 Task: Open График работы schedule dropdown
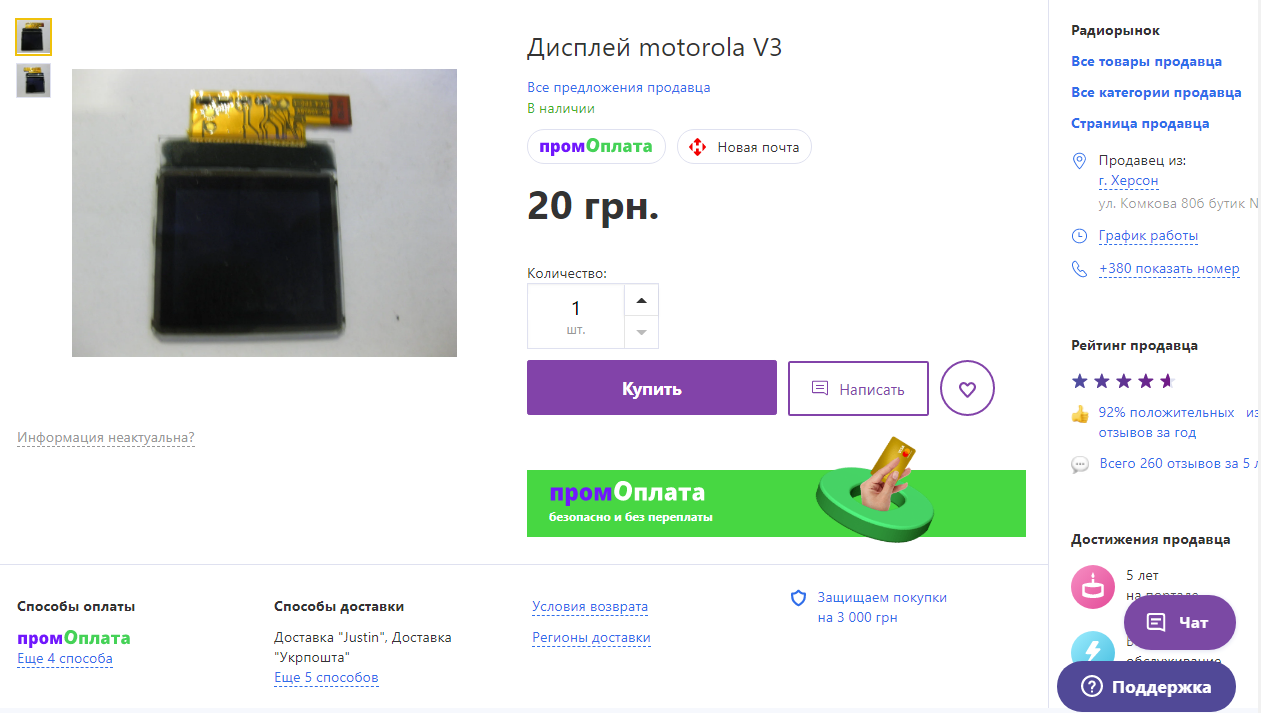pyautogui.click(x=1148, y=236)
